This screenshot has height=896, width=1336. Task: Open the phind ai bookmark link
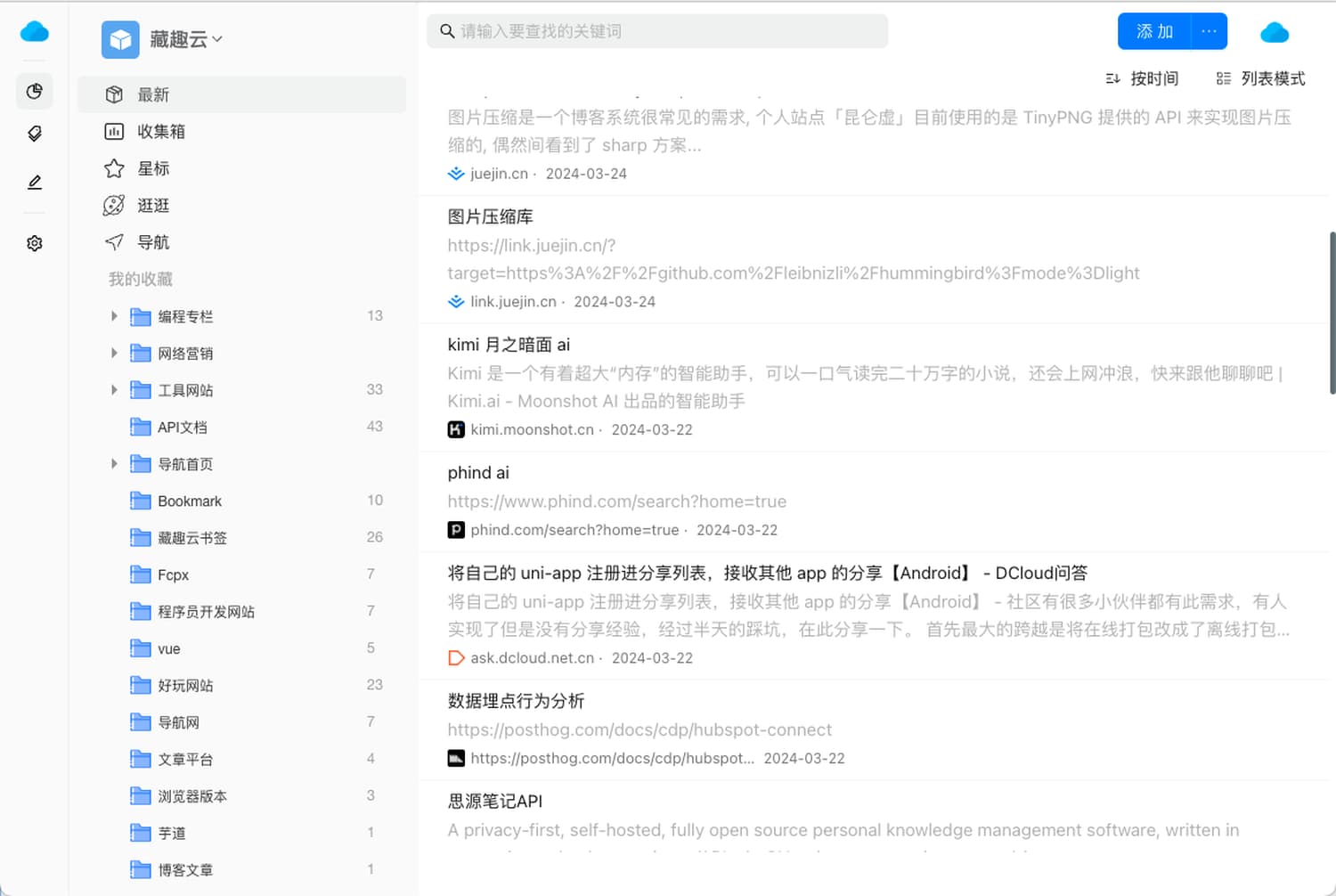478,473
